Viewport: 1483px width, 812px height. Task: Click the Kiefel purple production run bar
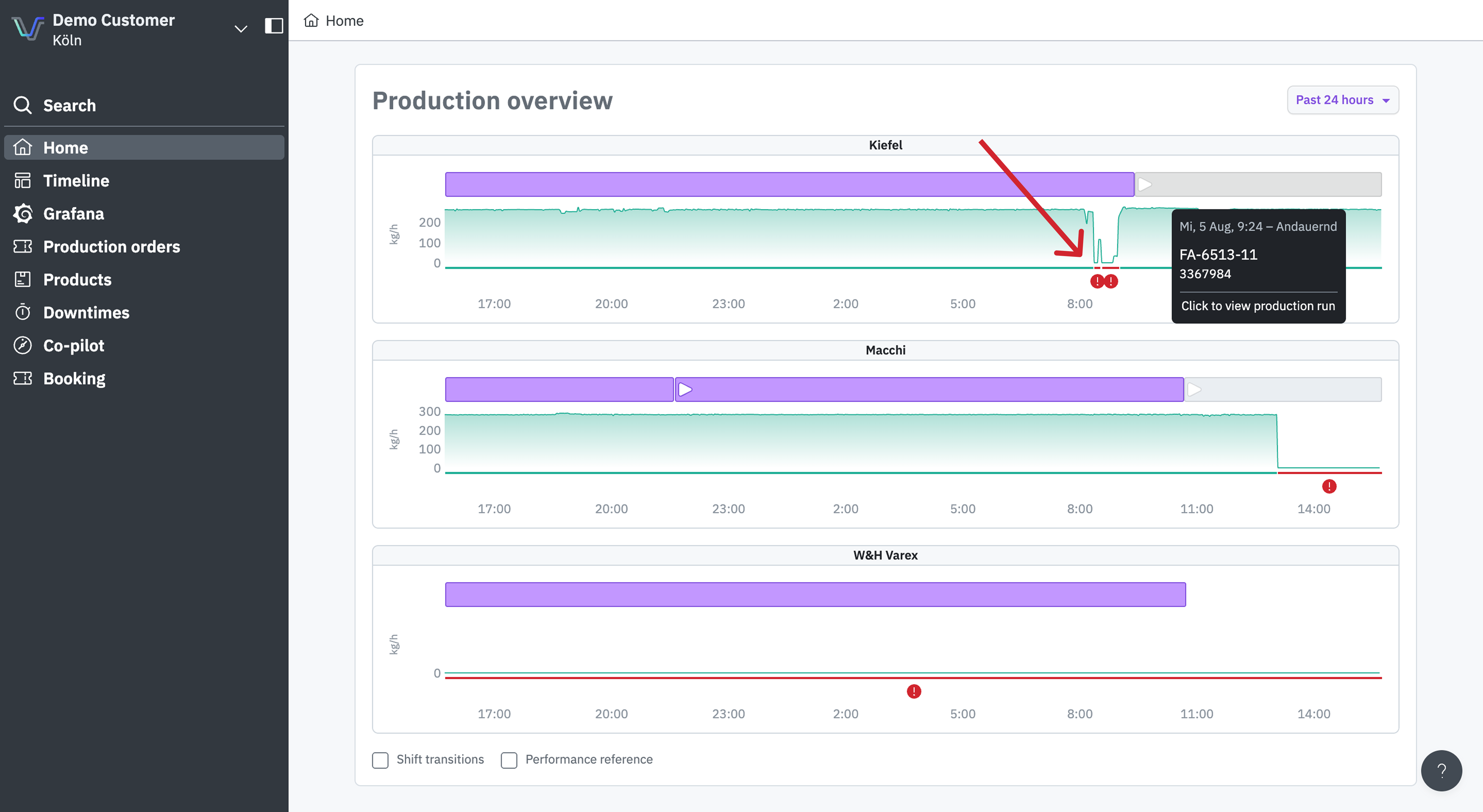click(790, 185)
